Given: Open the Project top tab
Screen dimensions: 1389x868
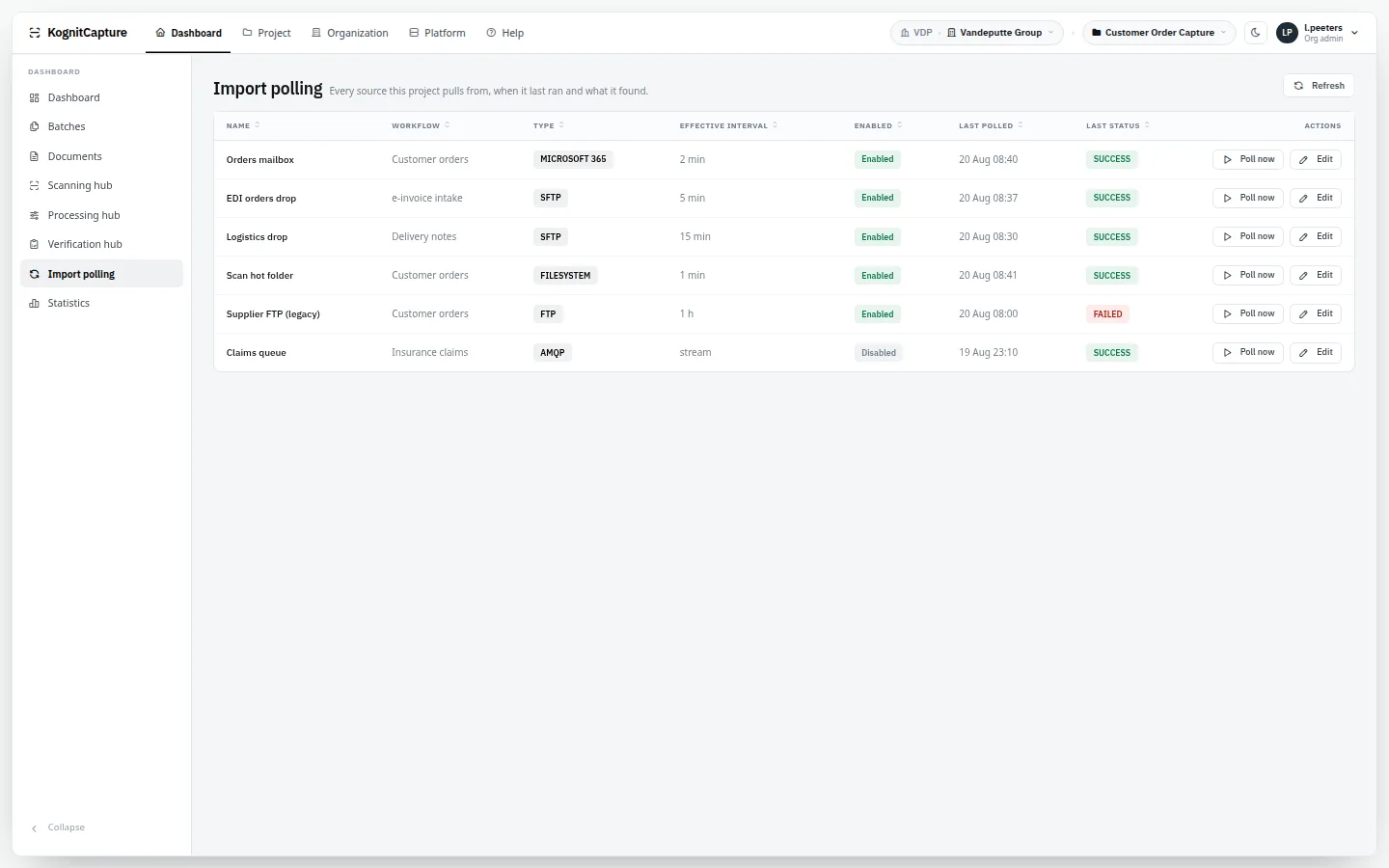Looking at the screenshot, I should coord(266,33).
